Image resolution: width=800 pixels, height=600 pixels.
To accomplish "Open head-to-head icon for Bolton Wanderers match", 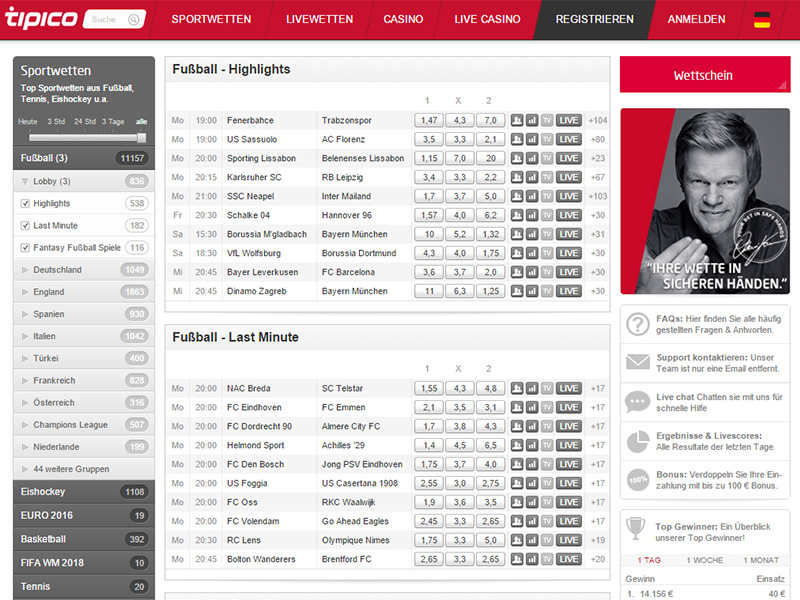I will tap(517, 559).
